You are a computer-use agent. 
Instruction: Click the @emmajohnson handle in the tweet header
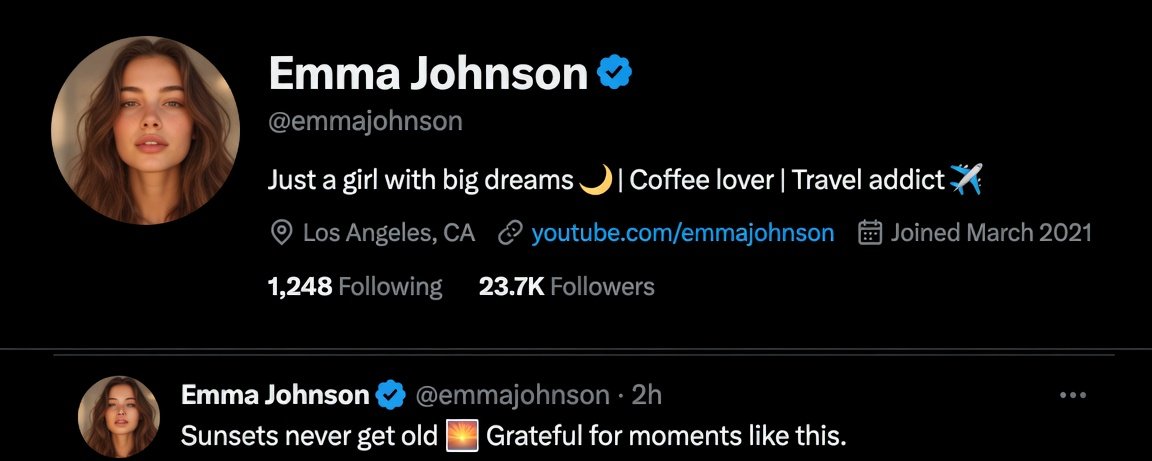click(513, 396)
